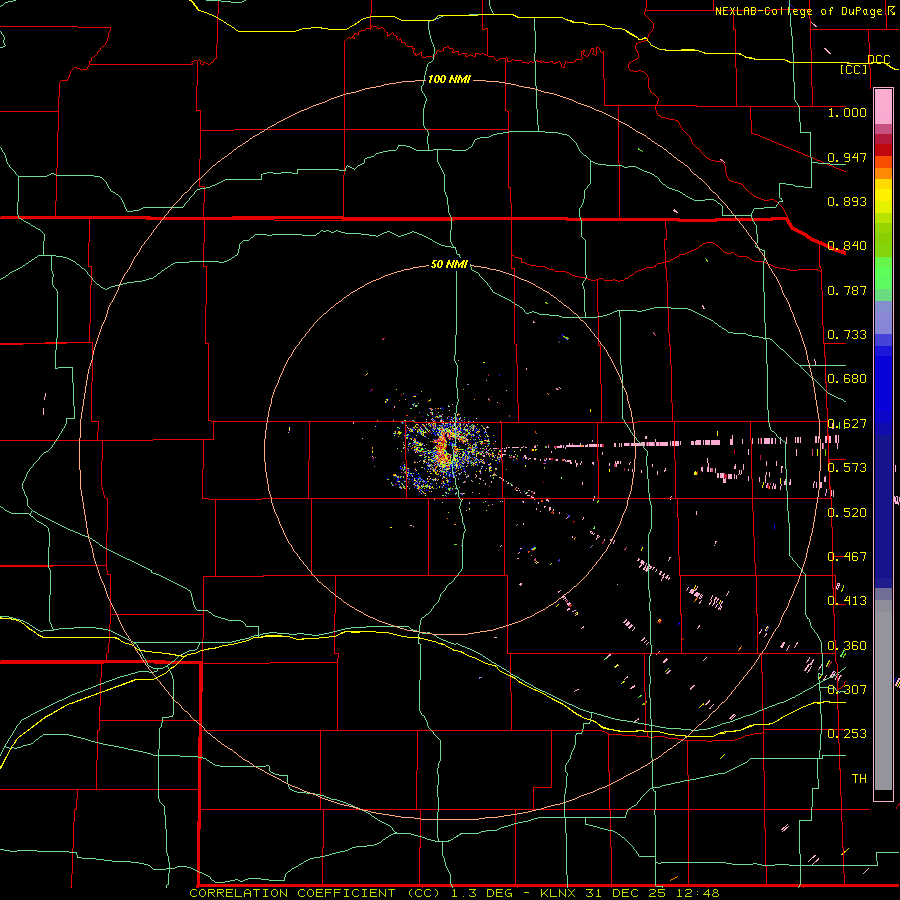This screenshot has height=900, width=900.
Task: Click the pink segment of the color bar
Action: (883, 107)
